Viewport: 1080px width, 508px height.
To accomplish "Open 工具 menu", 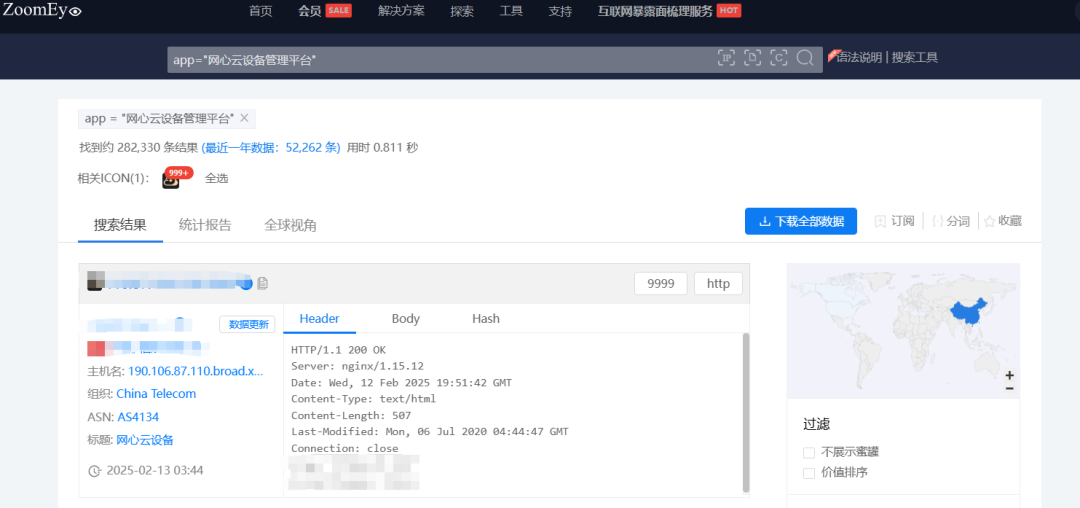I will point(510,11).
